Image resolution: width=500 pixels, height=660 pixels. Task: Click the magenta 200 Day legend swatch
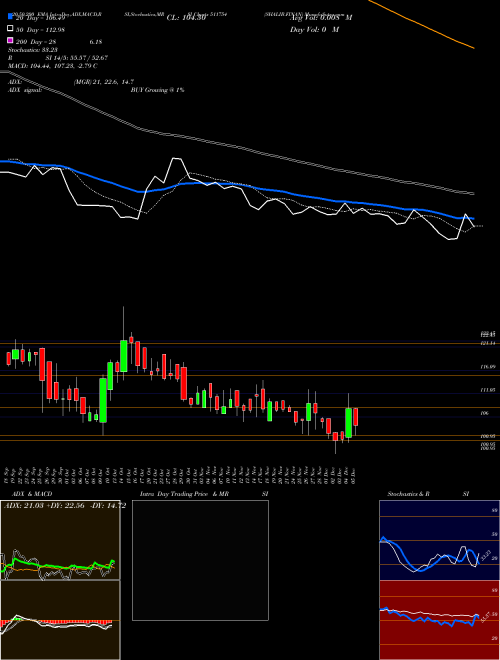point(11,40)
